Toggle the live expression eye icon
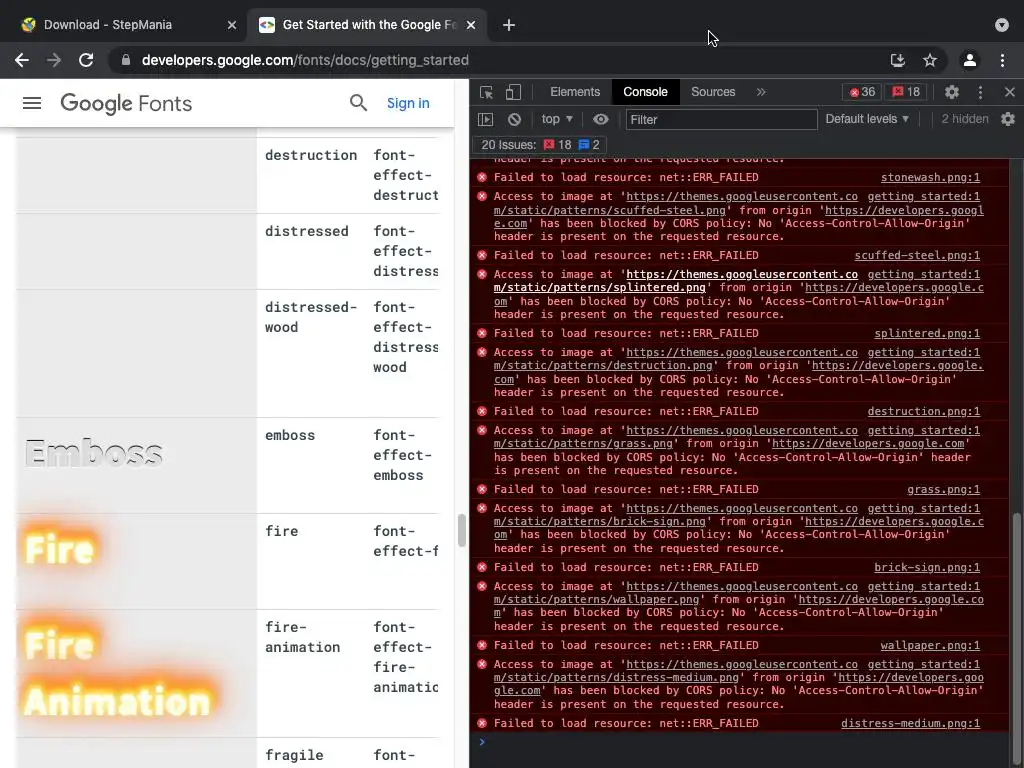Screen dimensions: 1024x768 (601, 120)
